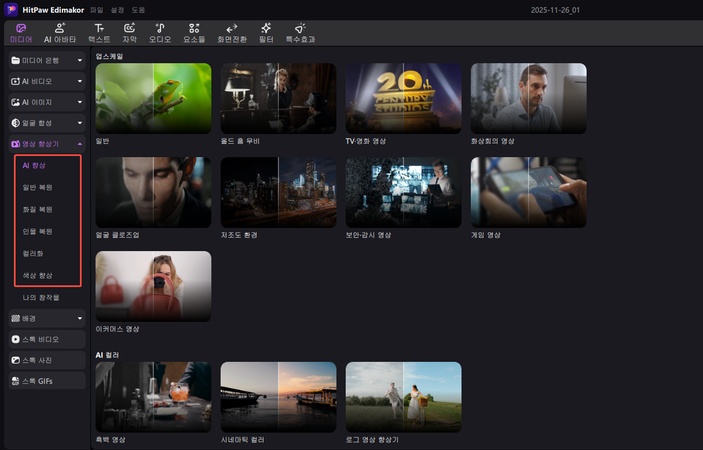Open the AI 아바타 tool in toolbar
Image resolution: width=703 pixels, height=450 pixels.
click(61, 32)
